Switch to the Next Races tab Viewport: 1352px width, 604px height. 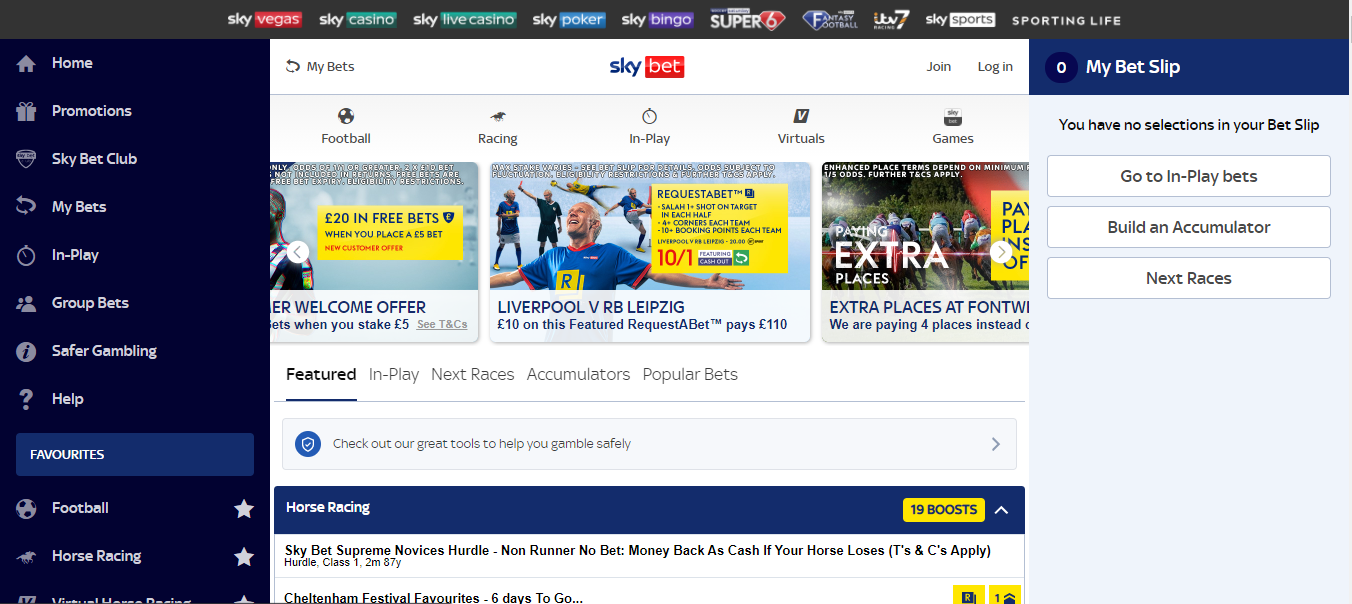click(x=473, y=375)
